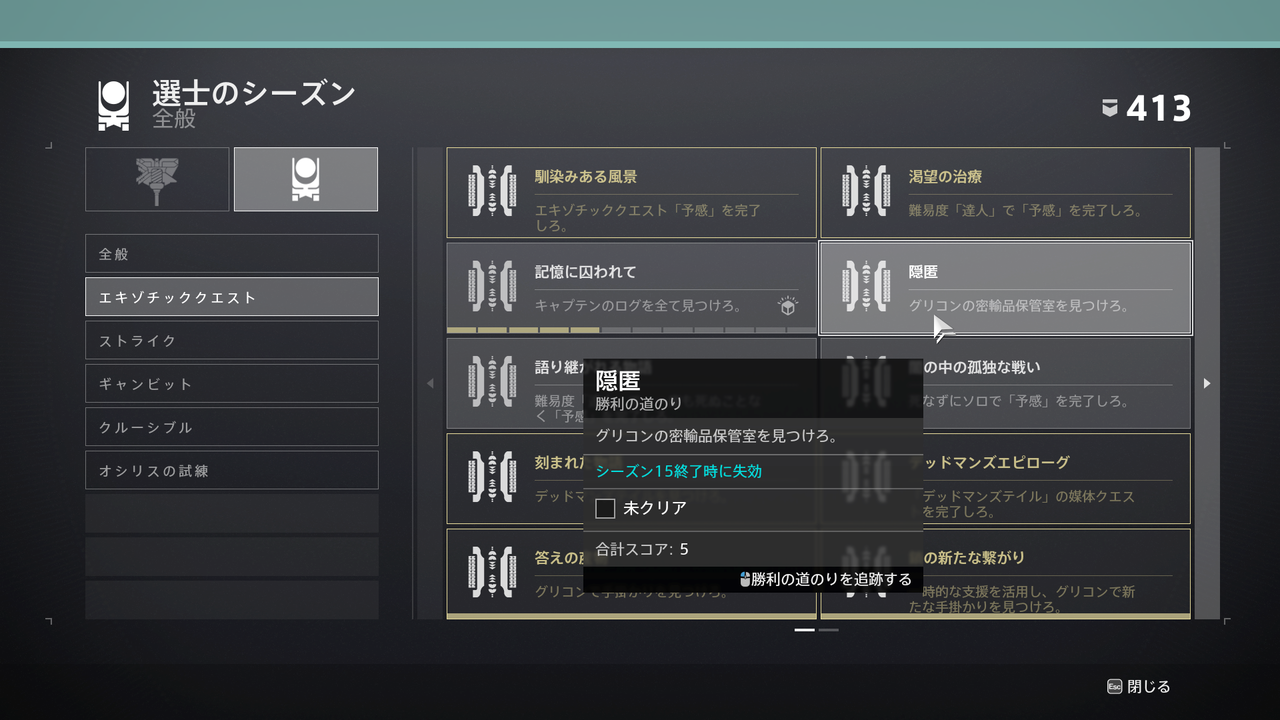Click the mouse icon beside 勝利の道のりを追跡する
1280x720 pixels.
click(x=745, y=579)
